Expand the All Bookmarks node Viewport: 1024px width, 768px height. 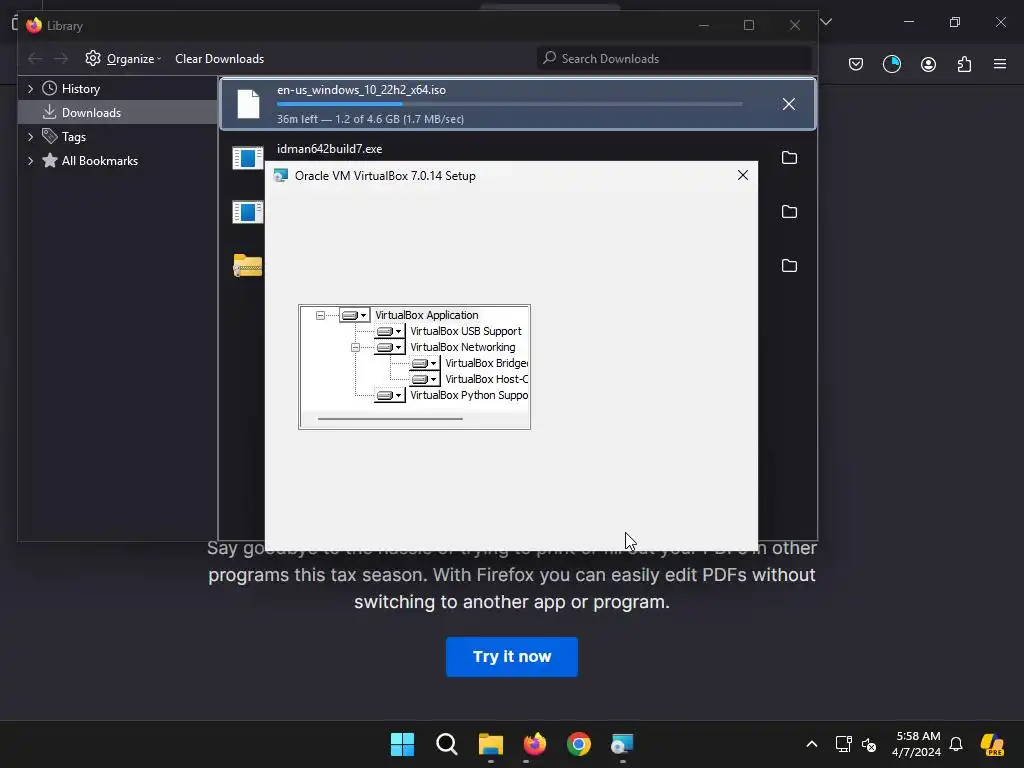pos(31,161)
